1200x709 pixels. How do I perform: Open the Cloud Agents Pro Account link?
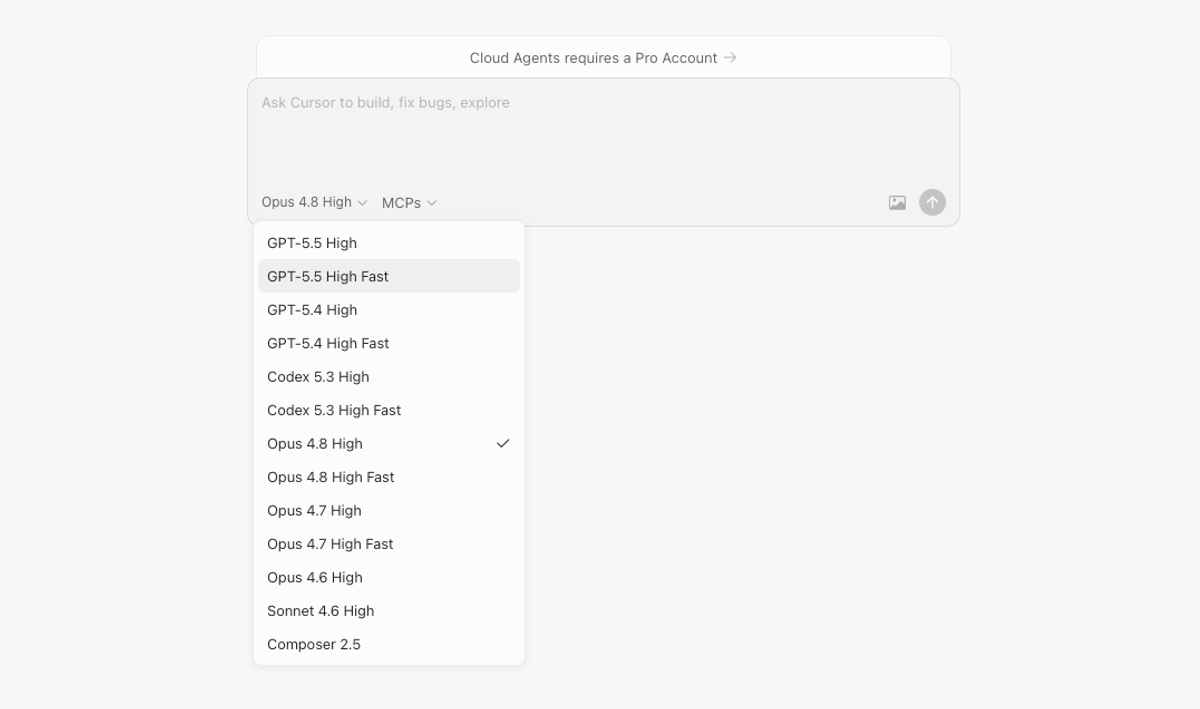tap(603, 58)
